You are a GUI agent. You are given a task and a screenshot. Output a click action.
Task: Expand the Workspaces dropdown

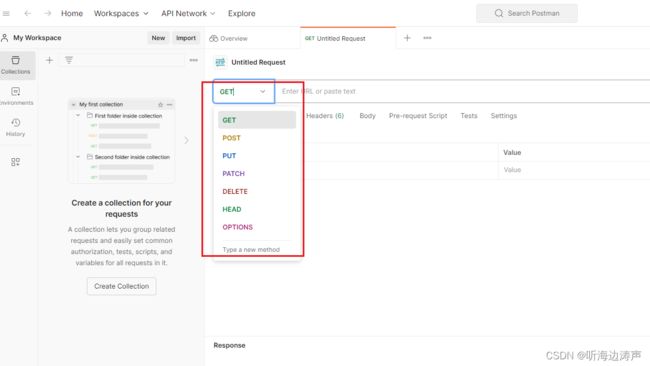pyautogui.click(x=121, y=13)
